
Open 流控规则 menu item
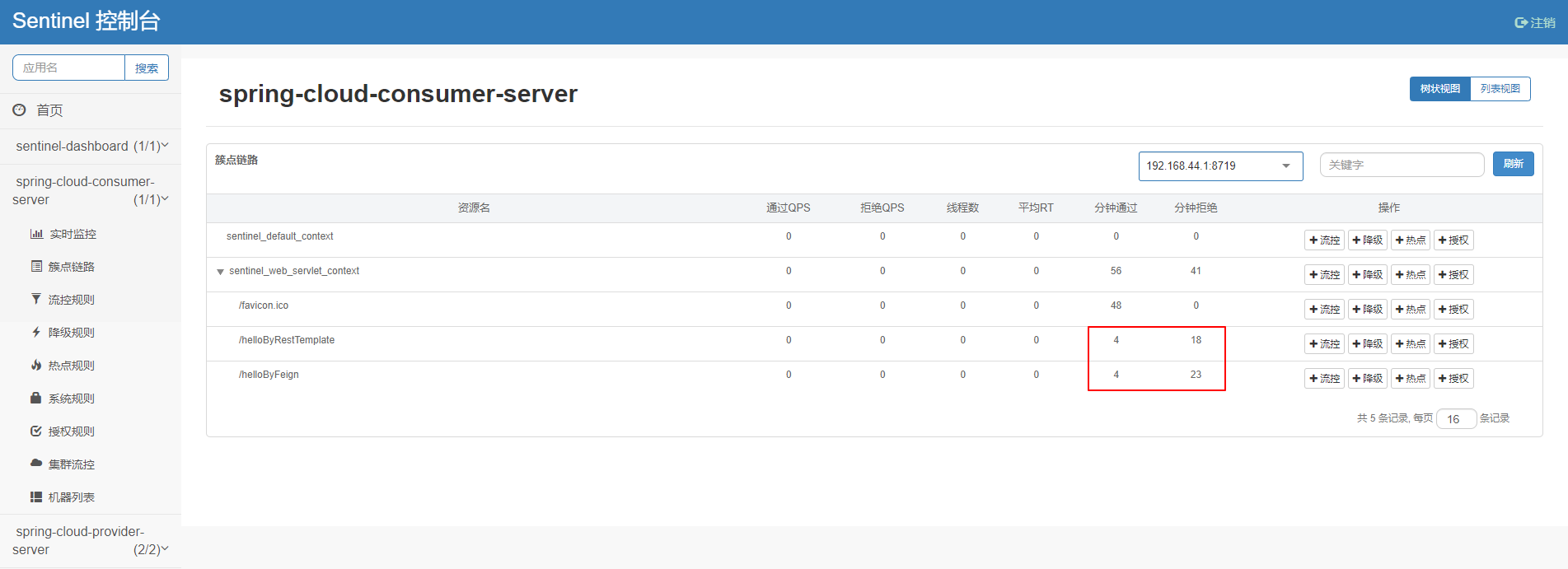click(x=91, y=300)
